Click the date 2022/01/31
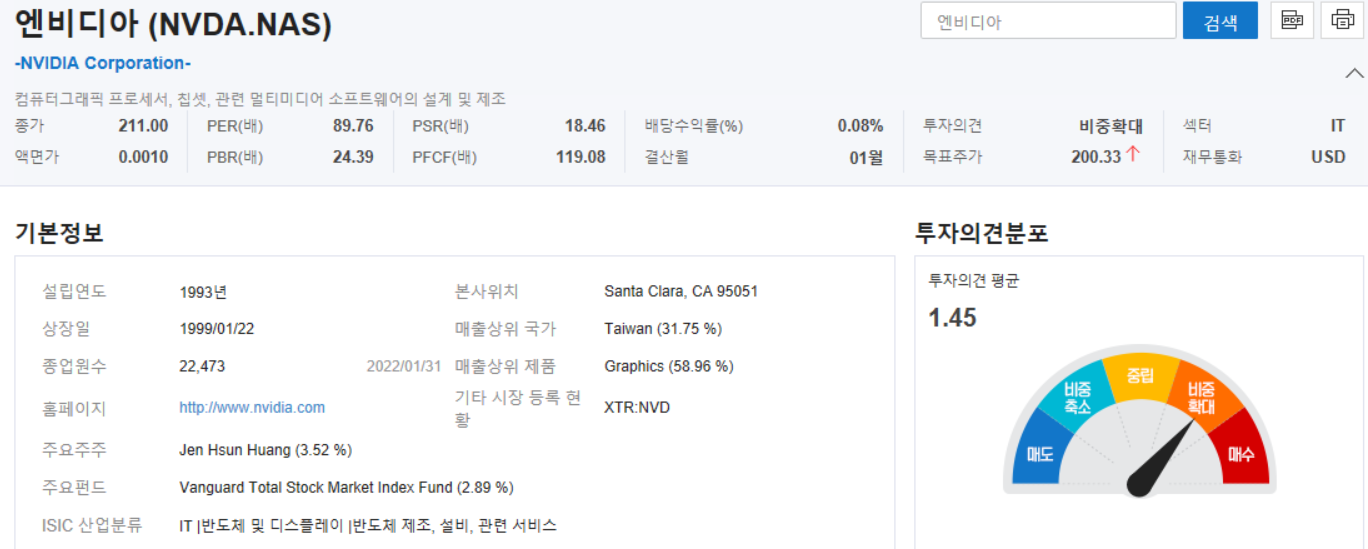This screenshot has height=549, width=1368. (x=404, y=366)
